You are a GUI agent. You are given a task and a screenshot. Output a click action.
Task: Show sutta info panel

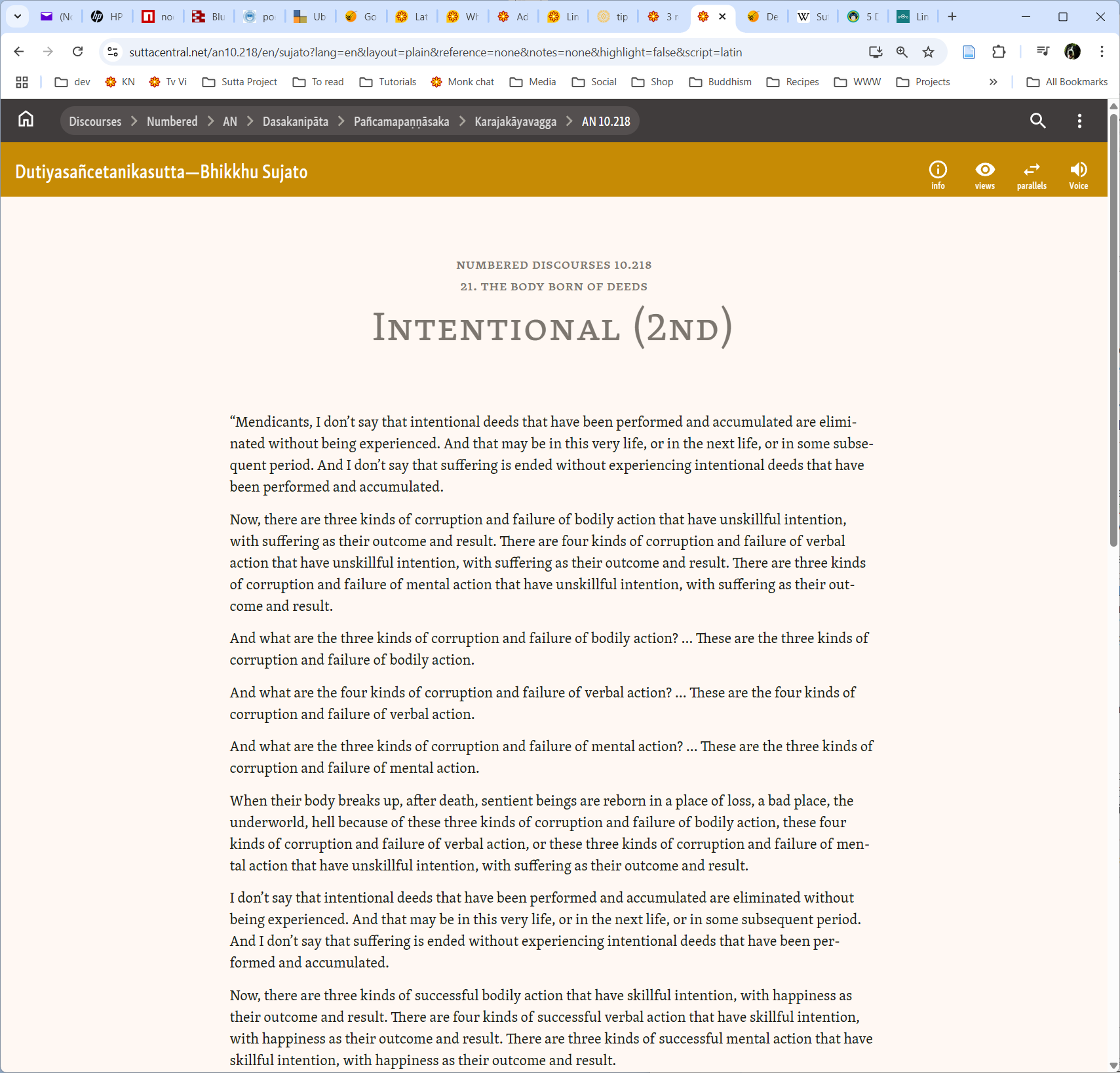(938, 176)
